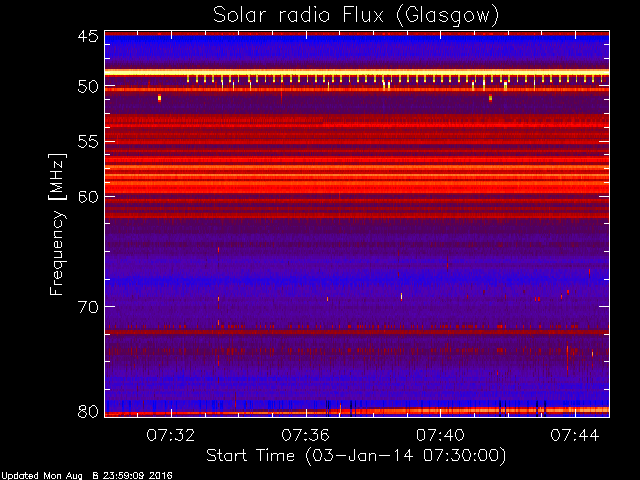
Task: Click the 07:36 time tick label
Action: 306,435
